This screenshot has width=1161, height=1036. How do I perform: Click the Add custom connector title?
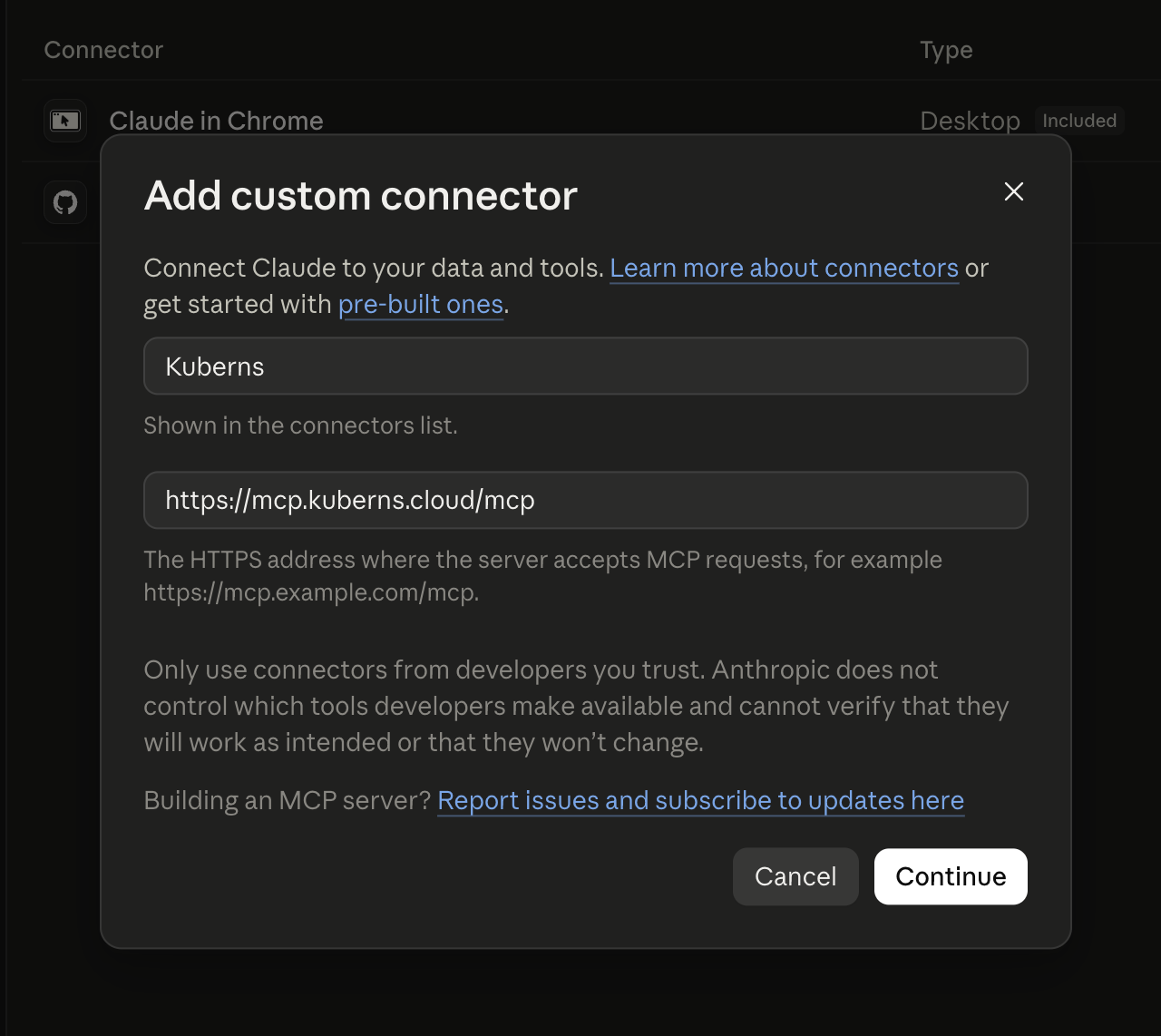[x=361, y=196]
